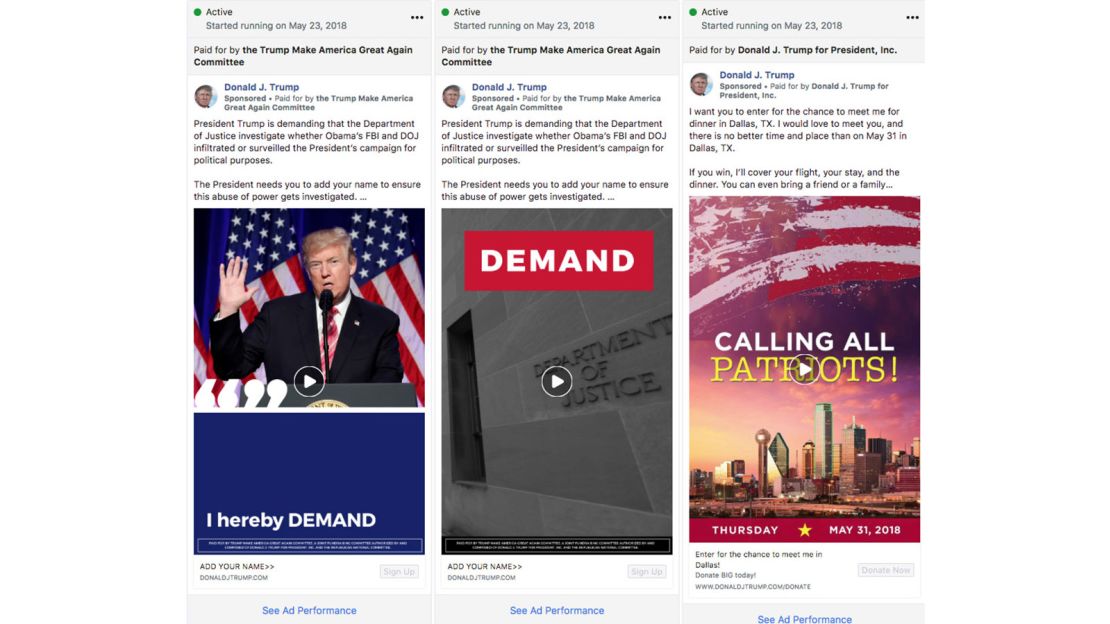
Task: Open the three-dot menu on the Dallas dinner ad card
Action: click(x=912, y=18)
